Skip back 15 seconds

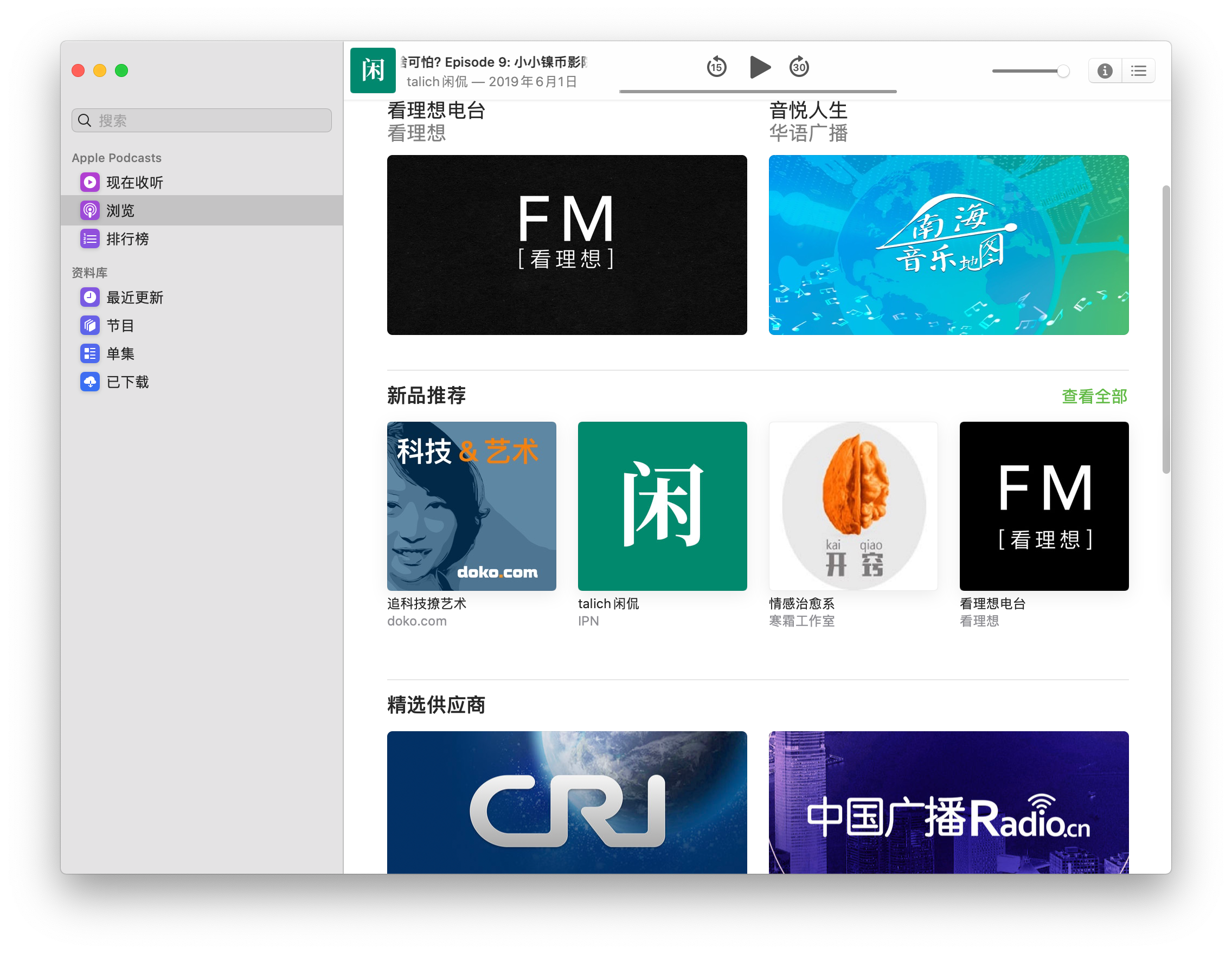tap(716, 68)
